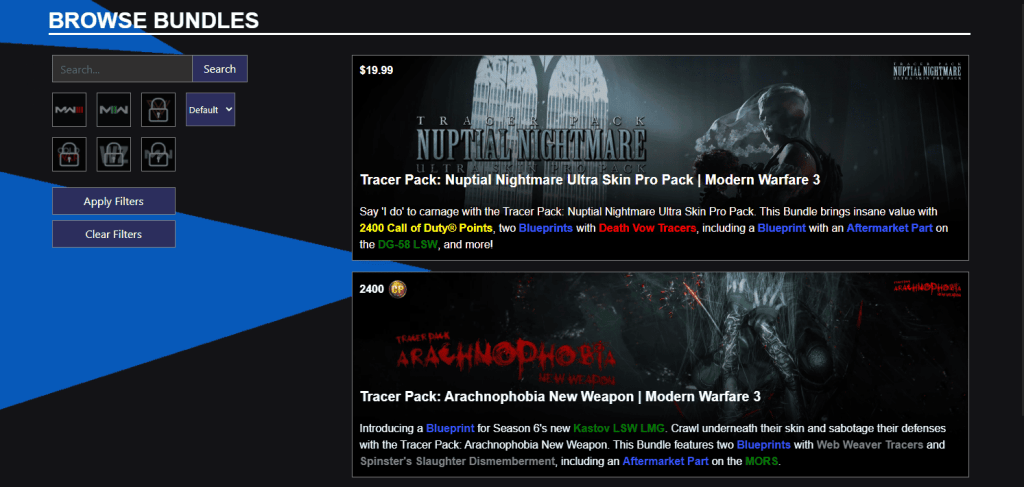The image size is (1024, 487).
Task: Click the BROWSE BUNDLES heading
Action: pos(154,20)
